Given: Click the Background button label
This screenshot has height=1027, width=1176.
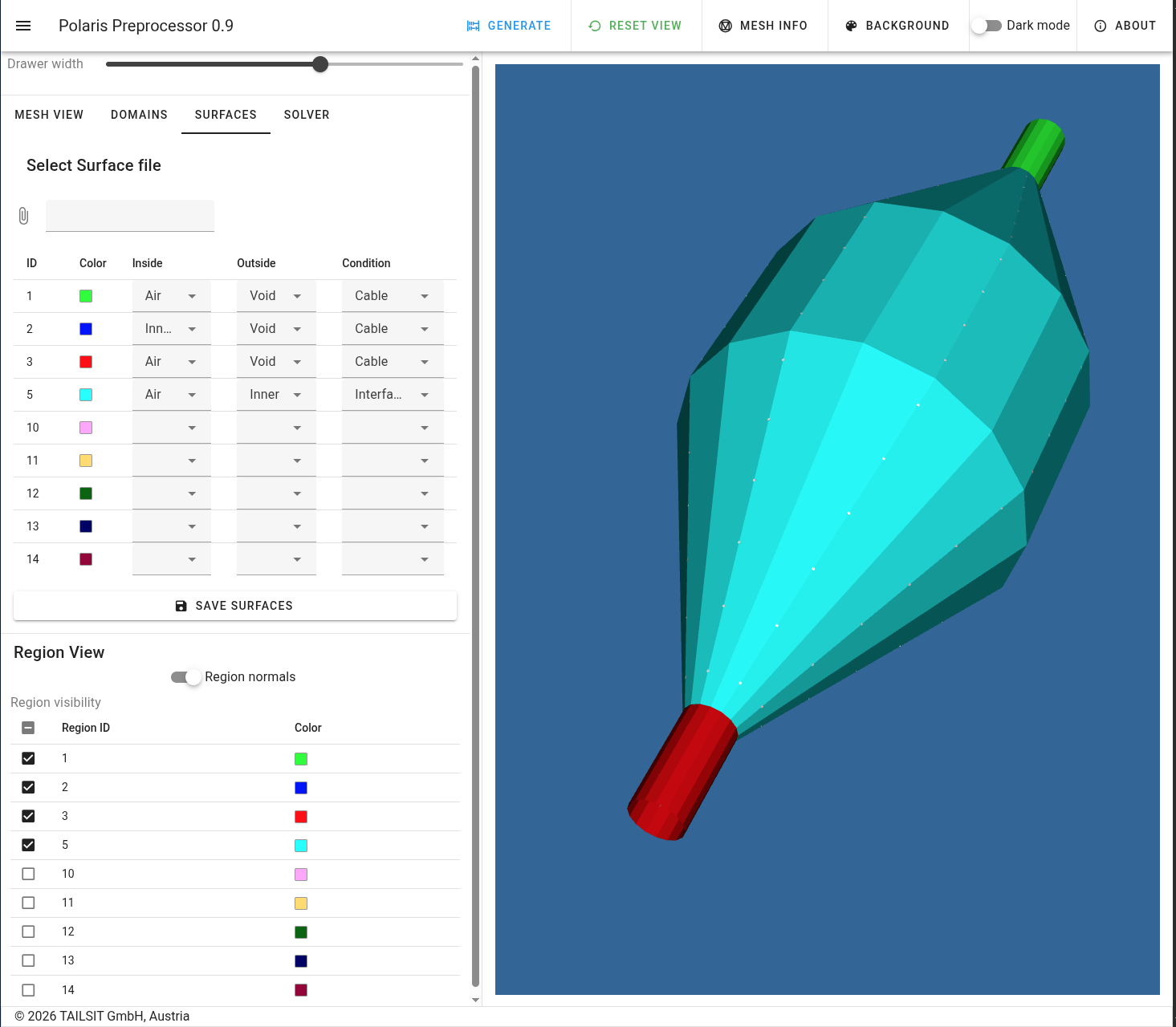Looking at the screenshot, I should [x=907, y=26].
